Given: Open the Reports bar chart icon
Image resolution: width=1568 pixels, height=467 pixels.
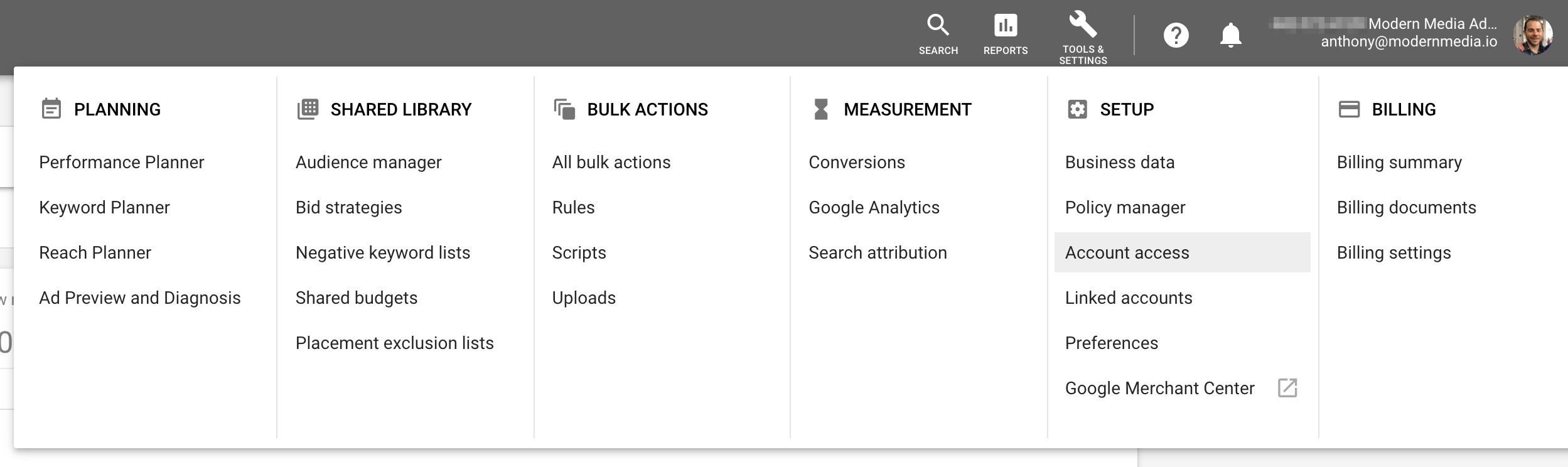Looking at the screenshot, I should coord(1005,26).
